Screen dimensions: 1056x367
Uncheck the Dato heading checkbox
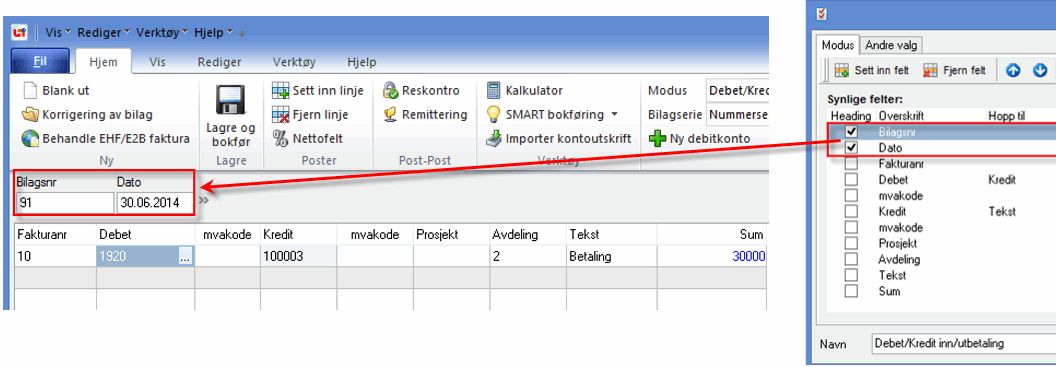coord(851,147)
